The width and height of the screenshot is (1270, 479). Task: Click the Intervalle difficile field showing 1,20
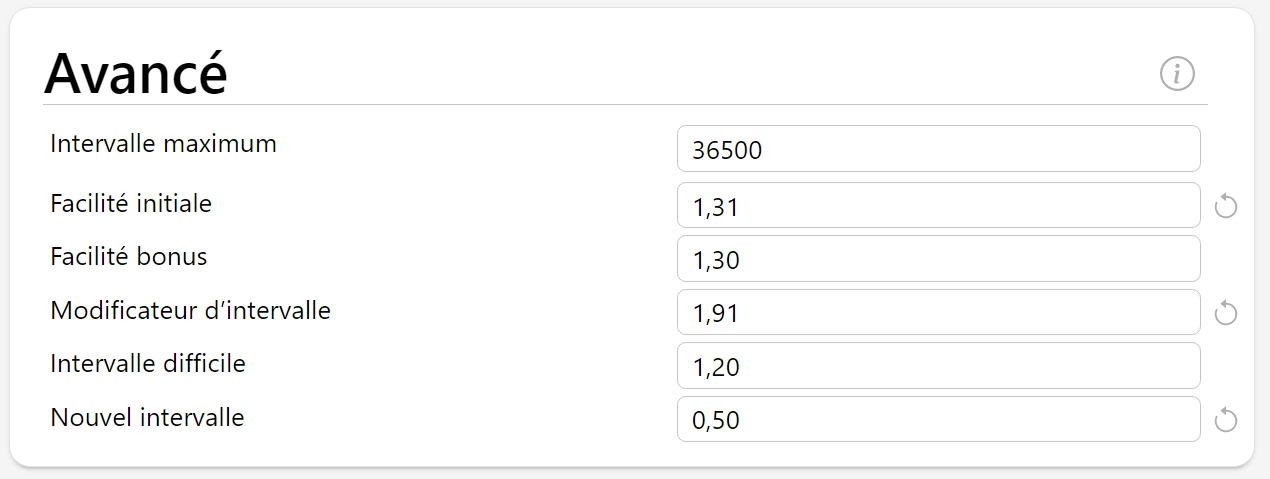(x=938, y=366)
